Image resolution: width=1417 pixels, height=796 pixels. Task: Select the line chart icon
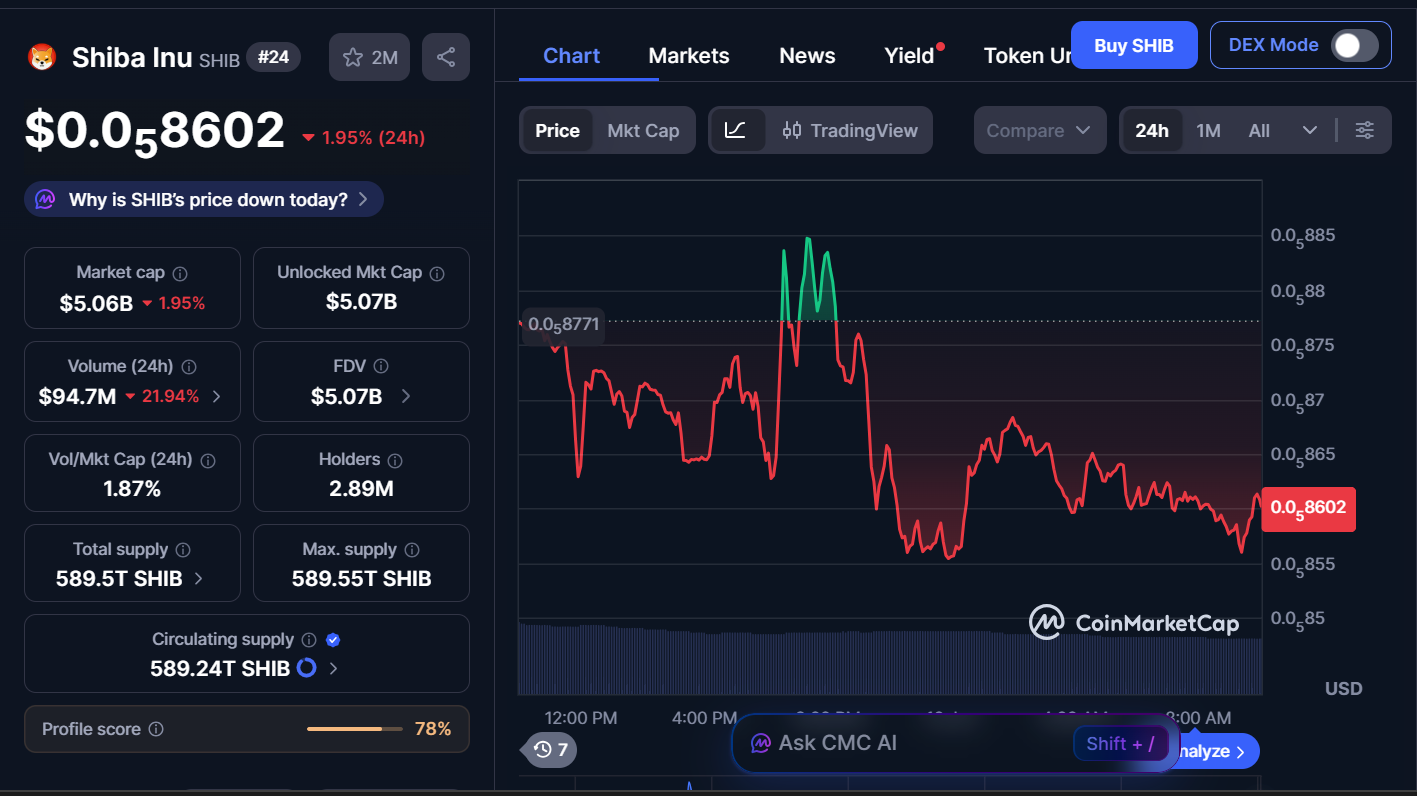point(736,130)
